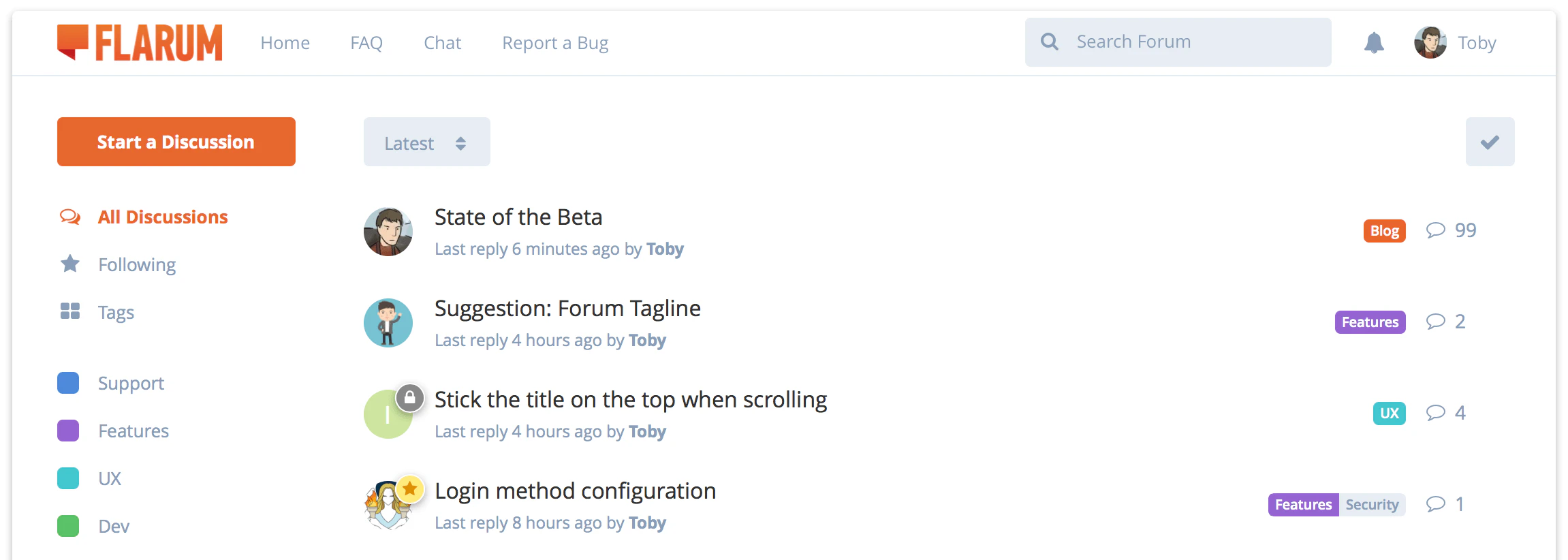1568x560 pixels.
Task: Go to Chat in the top navigation
Action: point(442,43)
